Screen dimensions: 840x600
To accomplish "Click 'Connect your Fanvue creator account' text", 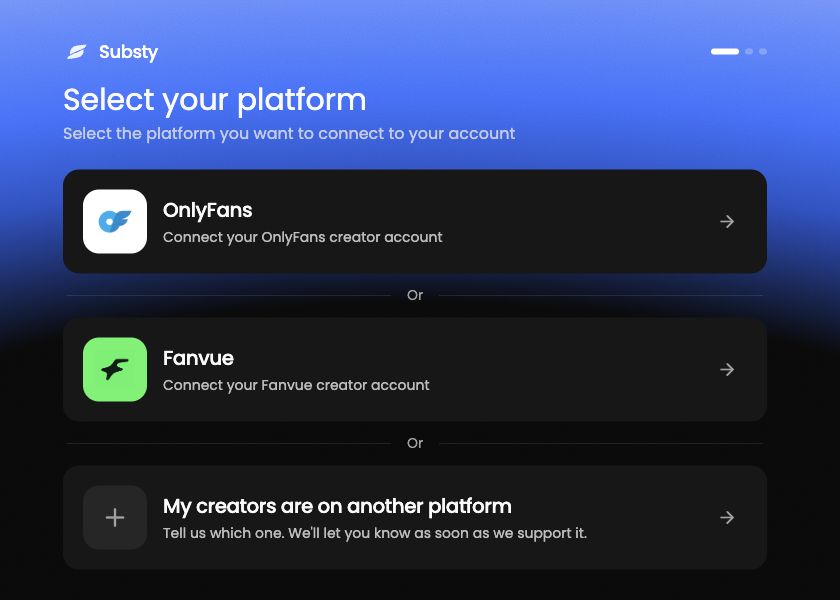I will pyautogui.click(x=296, y=385).
